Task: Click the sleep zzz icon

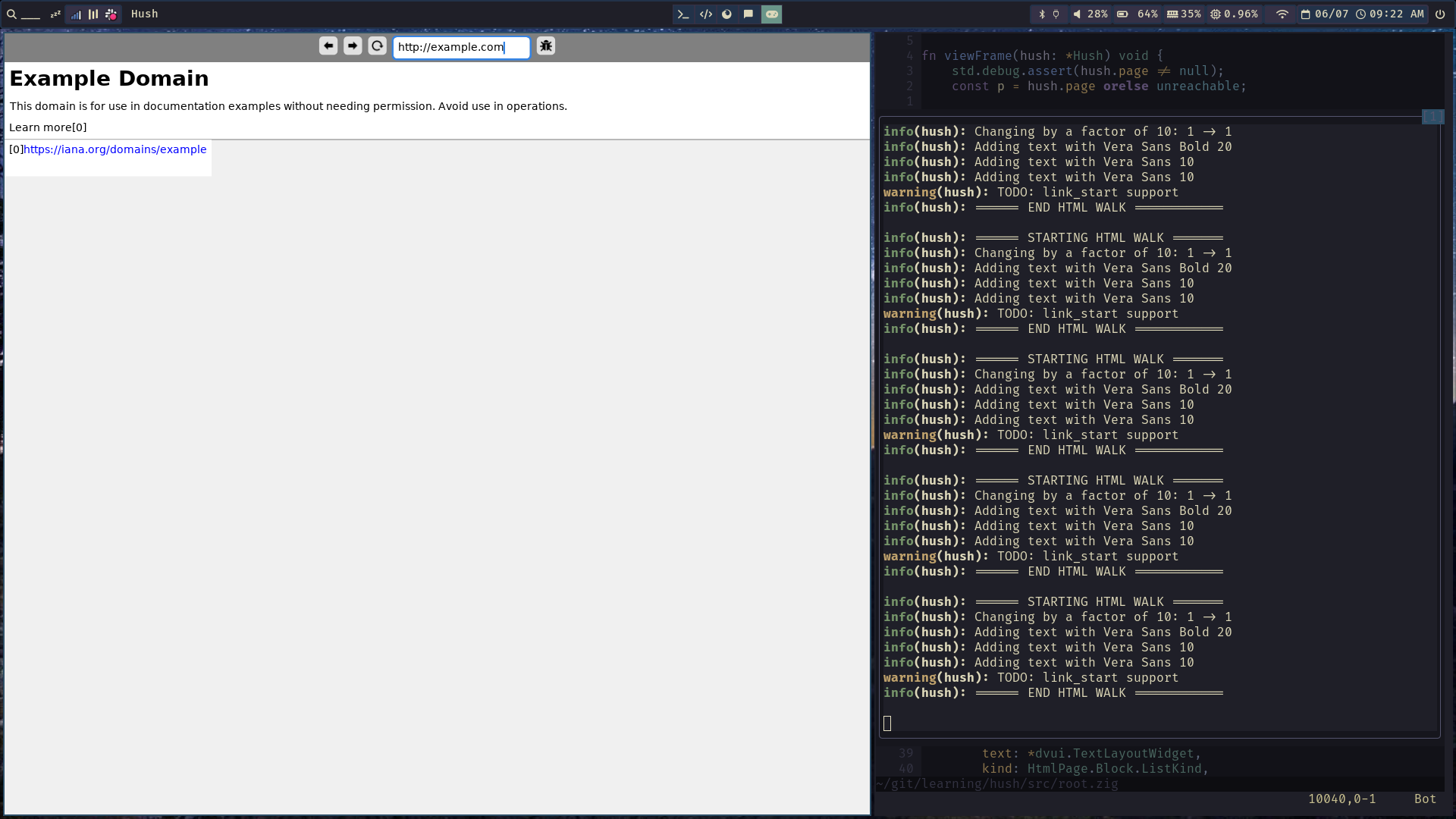Action: pyautogui.click(x=55, y=14)
